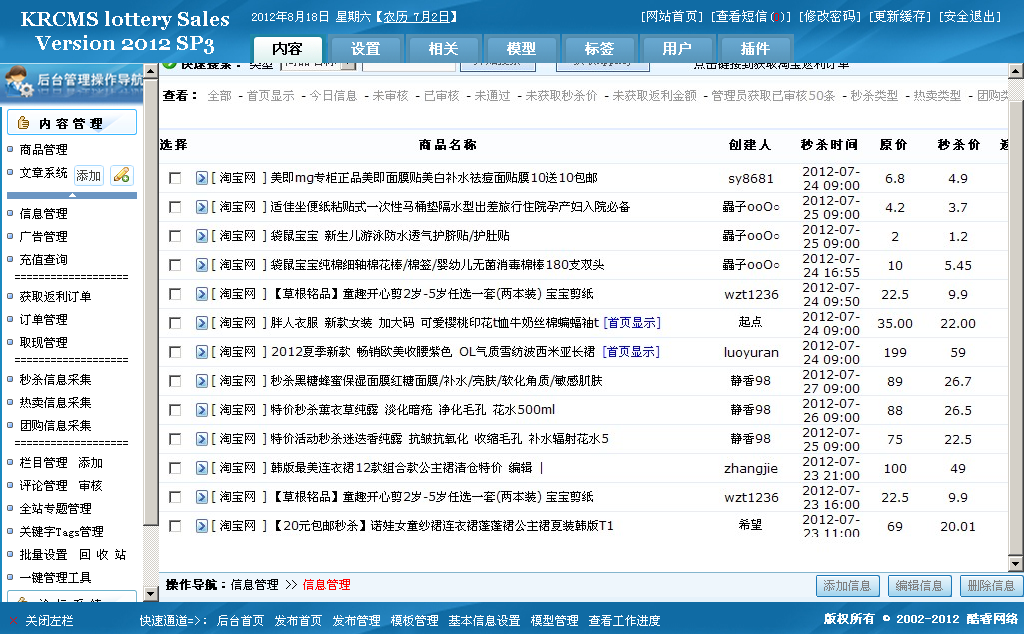
Task: Click the blue arrow icon on the zhangjie row
Action: click(201, 468)
